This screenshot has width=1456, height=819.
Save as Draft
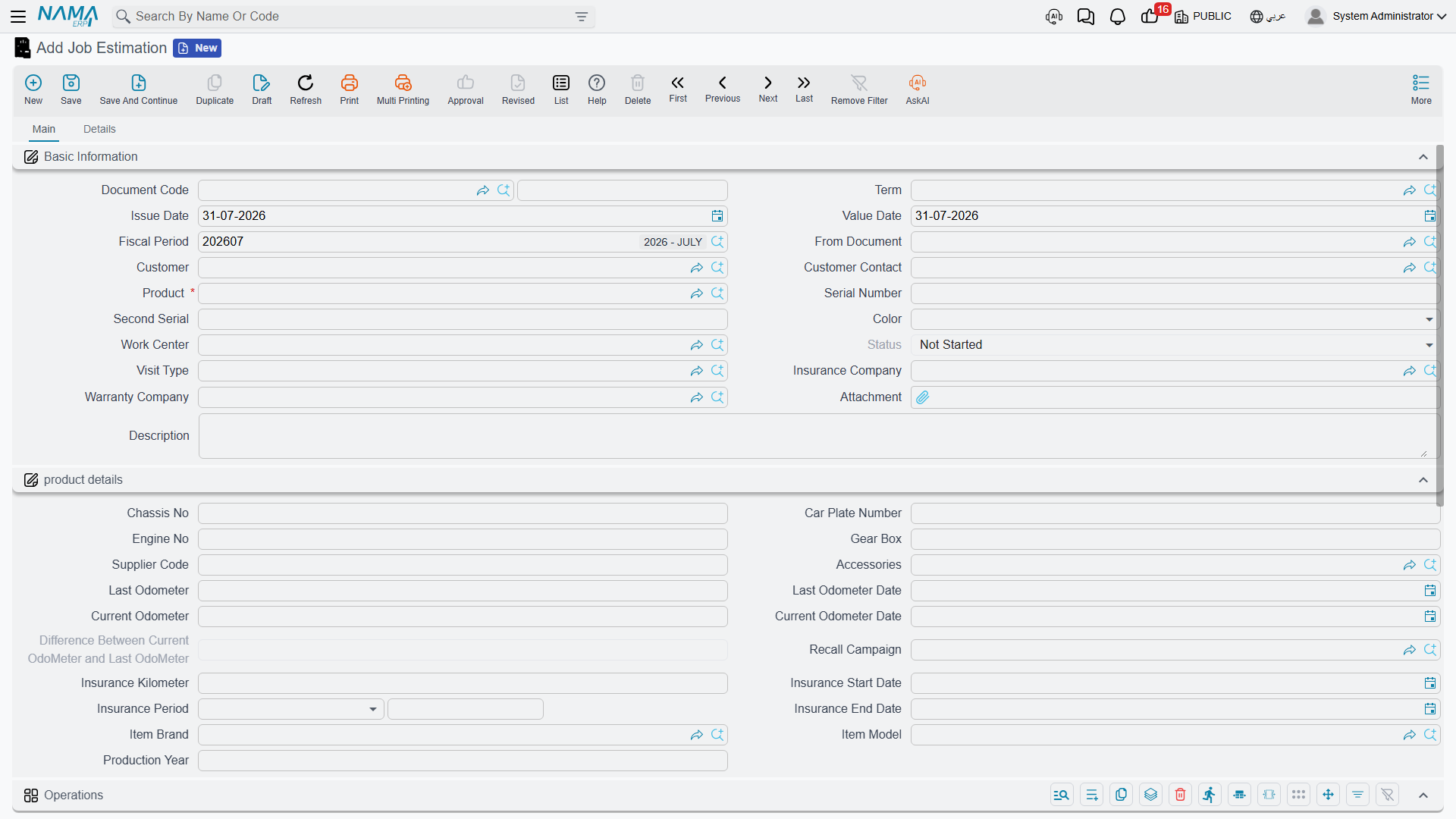262,89
